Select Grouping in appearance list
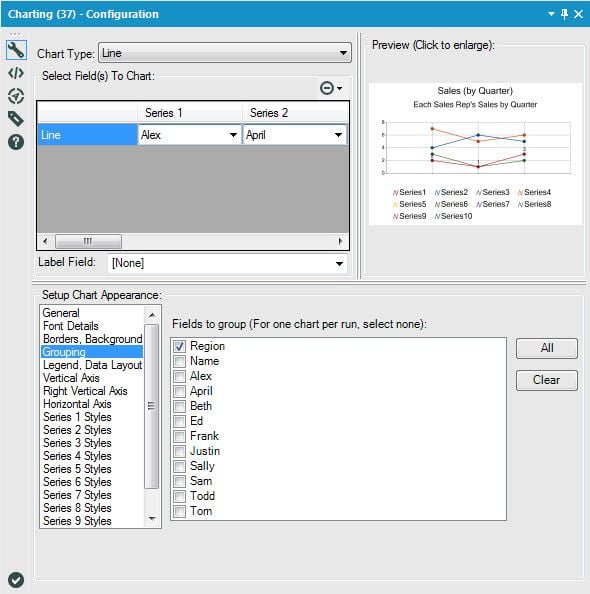 point(92,352)
